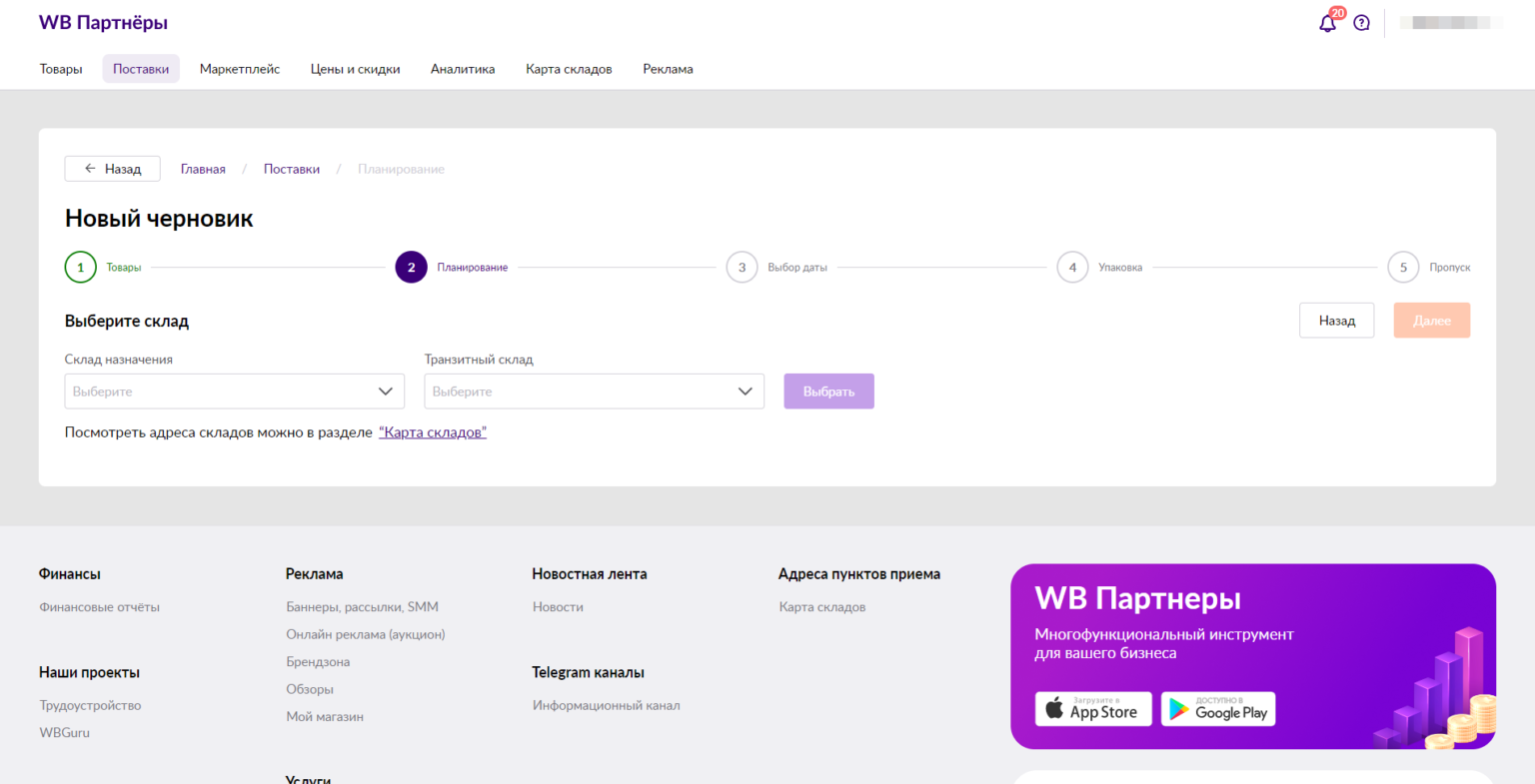Viewport: 1535px width, 784px height.
Task: Click the Пропуск step label
Action: (x=1450, y=268)
